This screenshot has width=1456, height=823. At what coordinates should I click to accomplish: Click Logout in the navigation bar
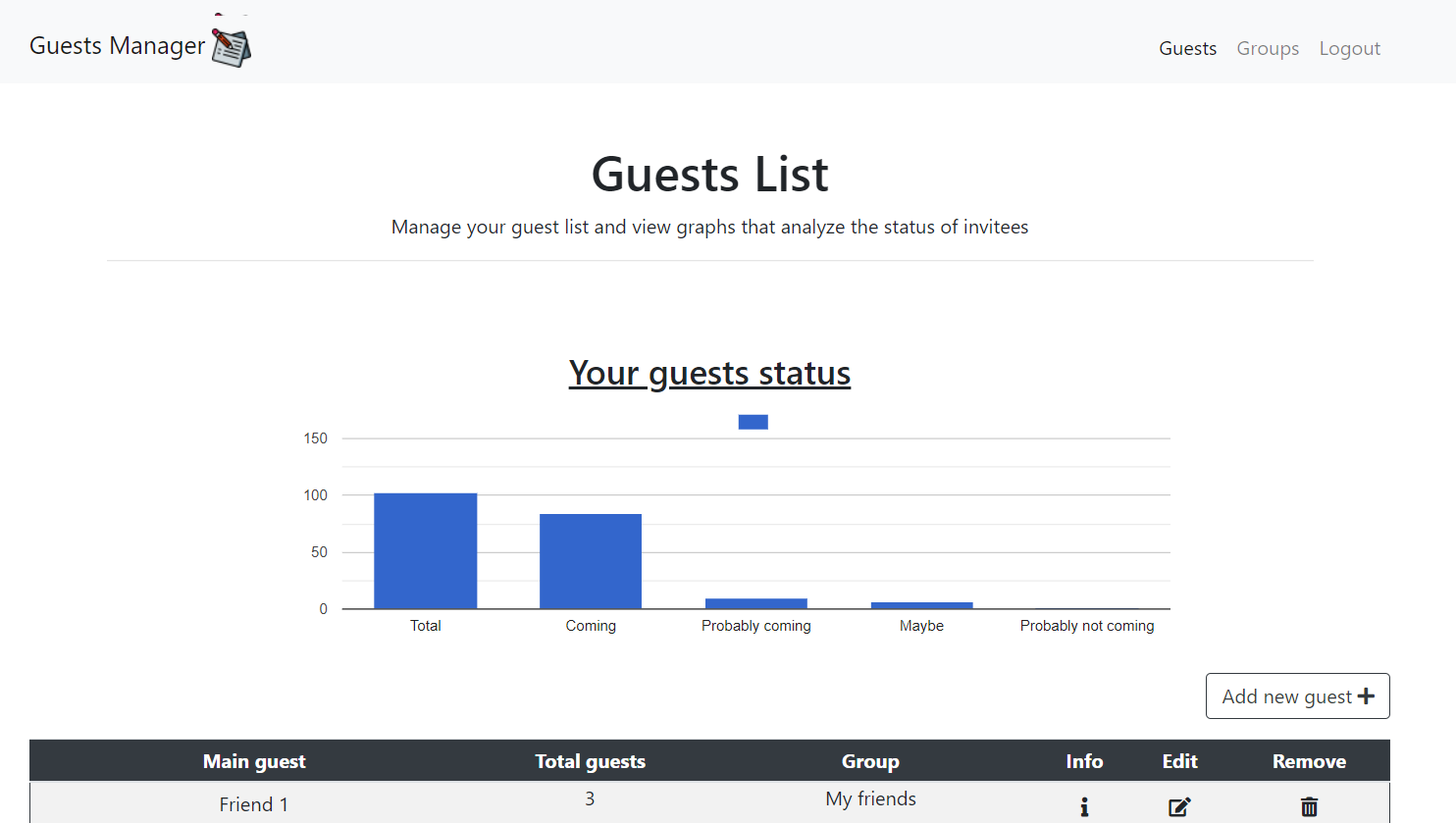(1349, 48)
